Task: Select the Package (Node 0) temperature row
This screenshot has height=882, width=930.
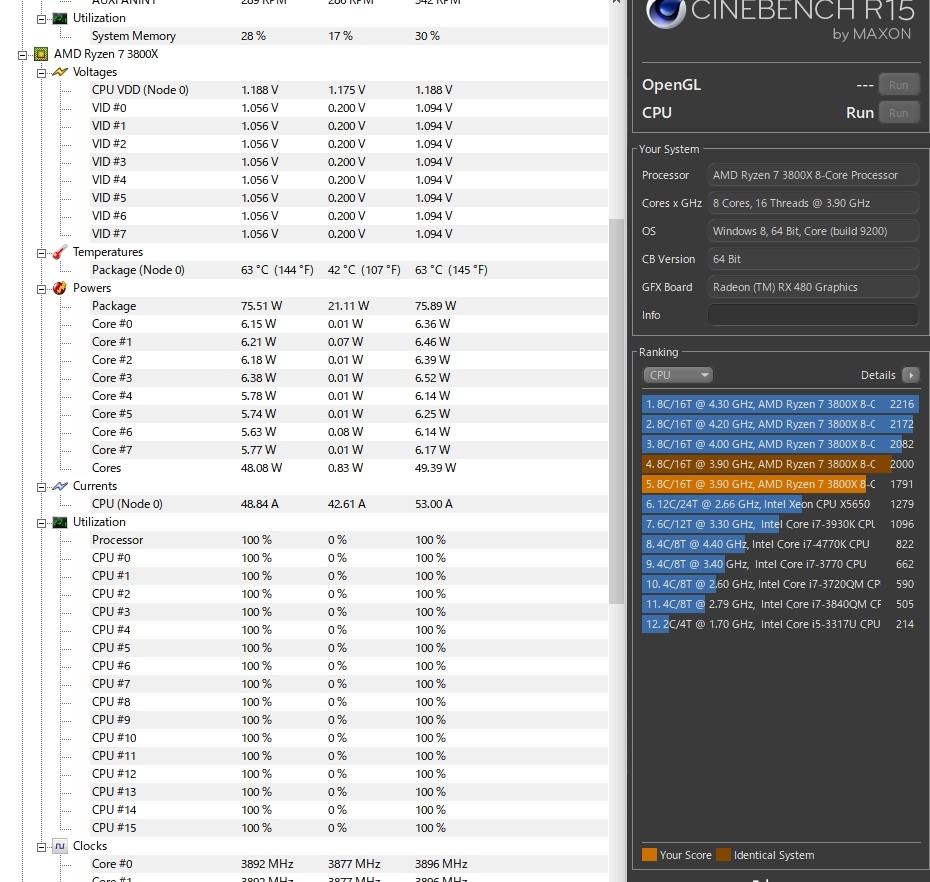Action: pos(347,270)
